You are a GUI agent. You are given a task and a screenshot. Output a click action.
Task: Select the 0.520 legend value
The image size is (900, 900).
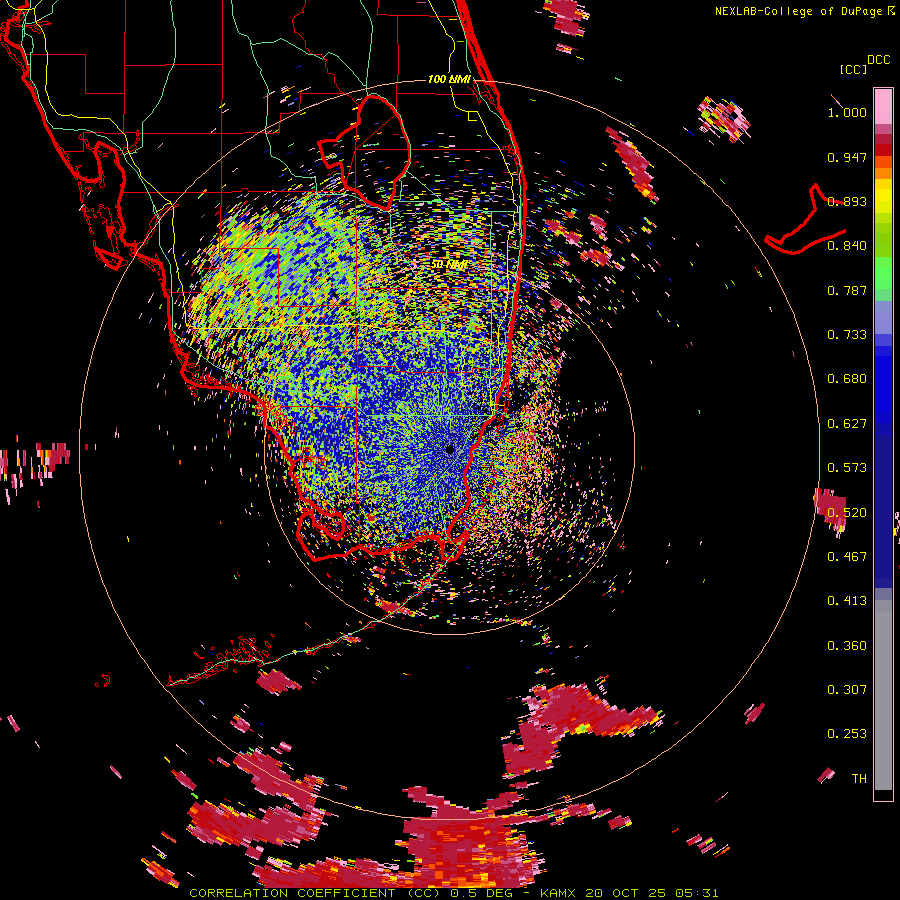coord(847,513)
